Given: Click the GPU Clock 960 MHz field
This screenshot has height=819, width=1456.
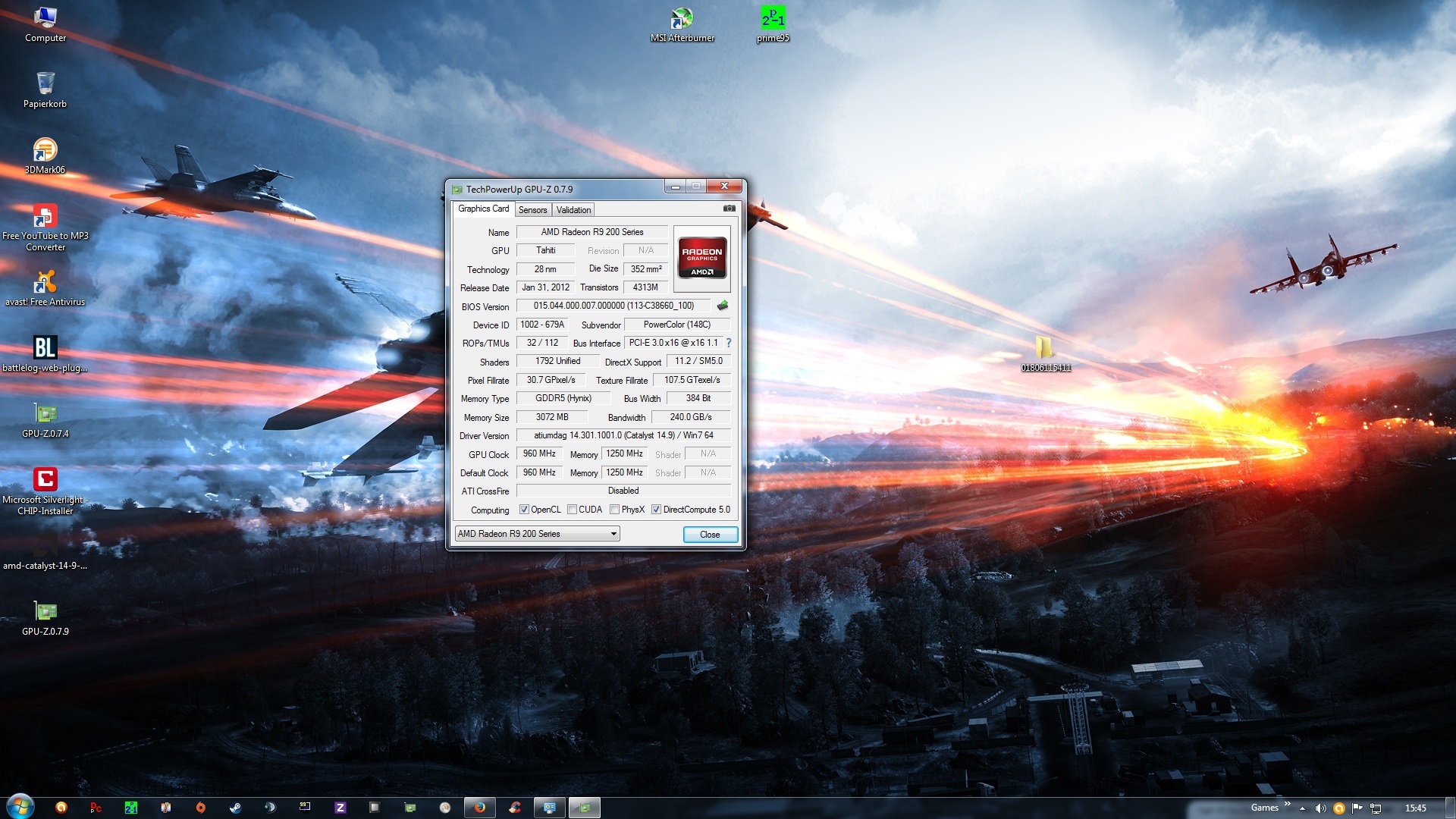Looking at the screenshot, I should [x=539, y=453].
